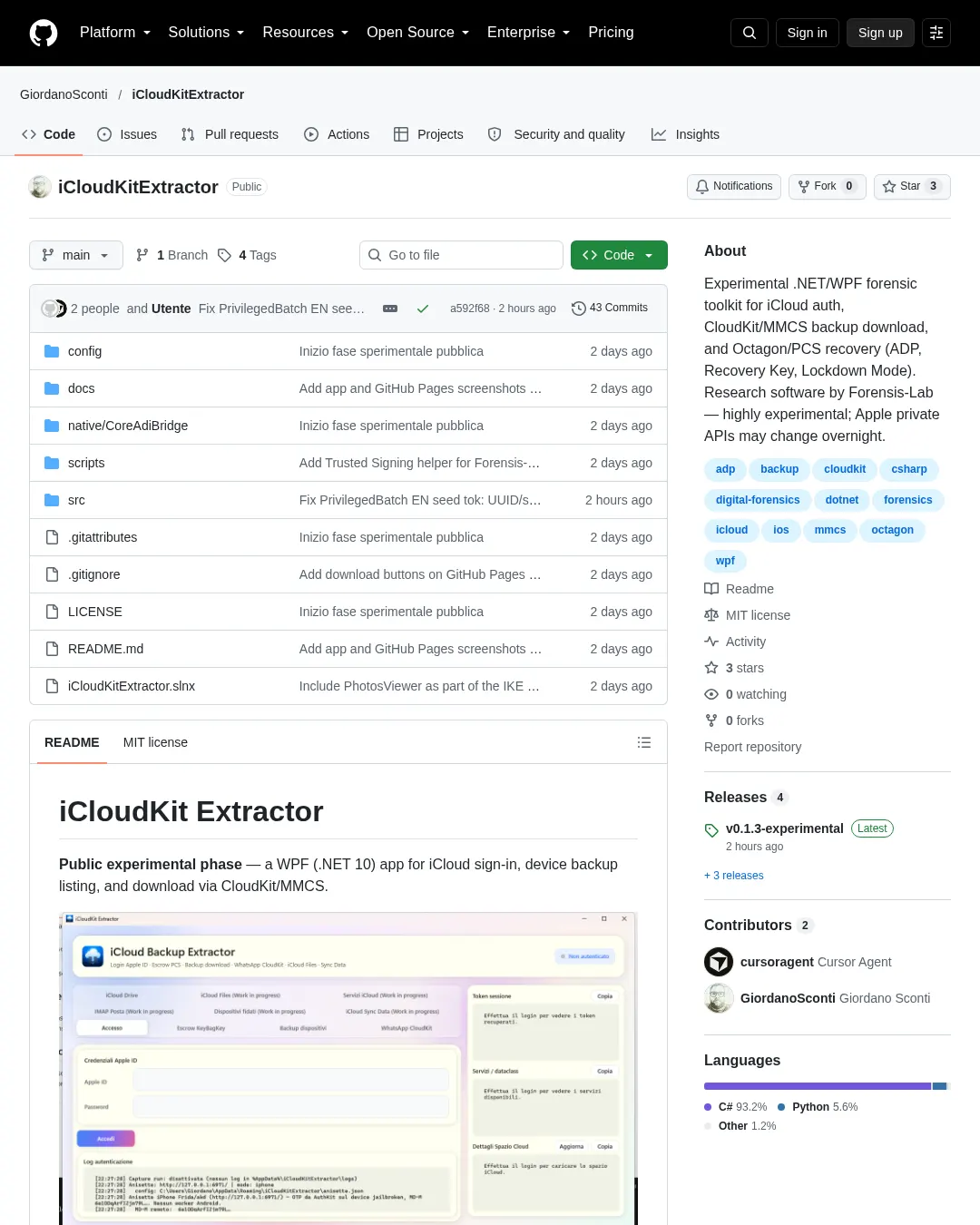The image size is (980, 1225).
Task: Click the octagon topic tag
Action: 892,530
